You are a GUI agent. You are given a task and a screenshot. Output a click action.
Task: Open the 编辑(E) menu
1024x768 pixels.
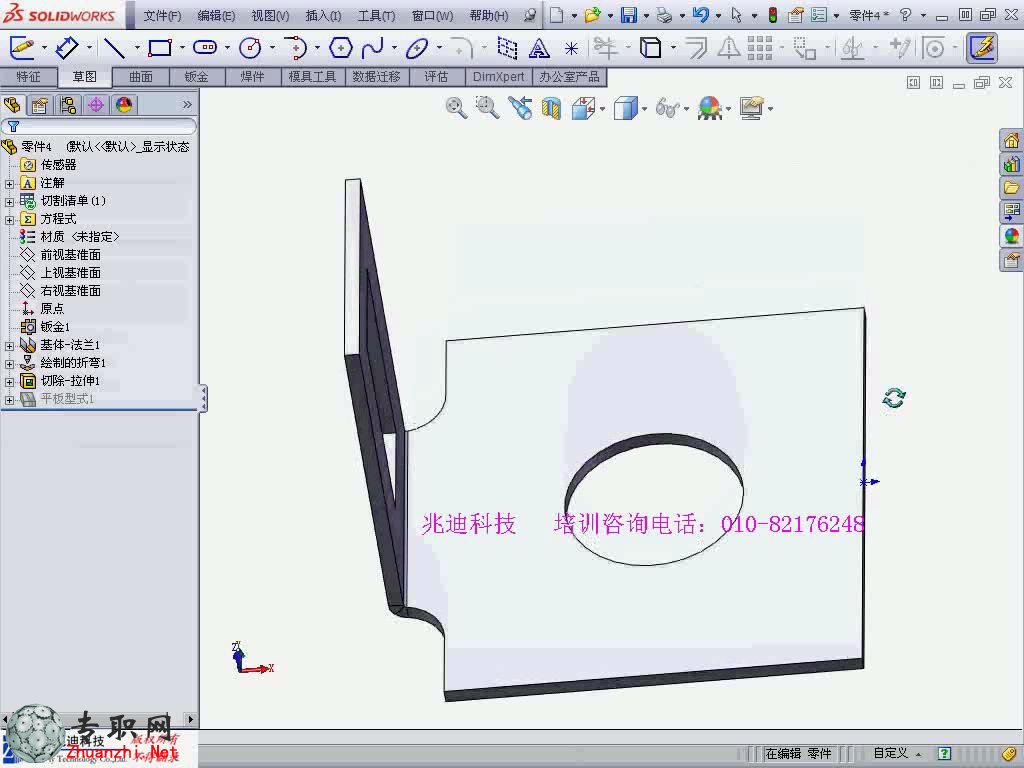pos(216,16)
